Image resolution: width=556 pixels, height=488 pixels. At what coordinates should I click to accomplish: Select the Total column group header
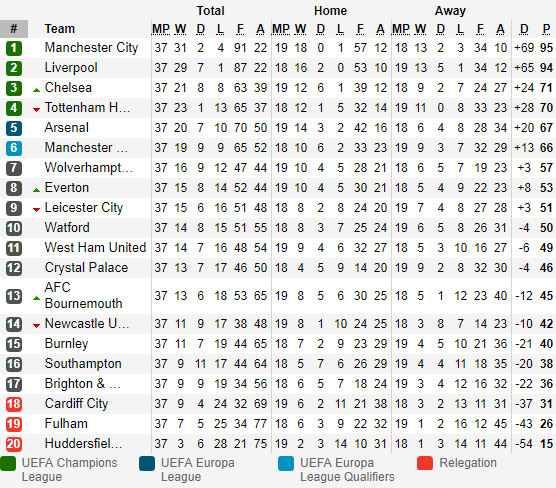(211, 11)
